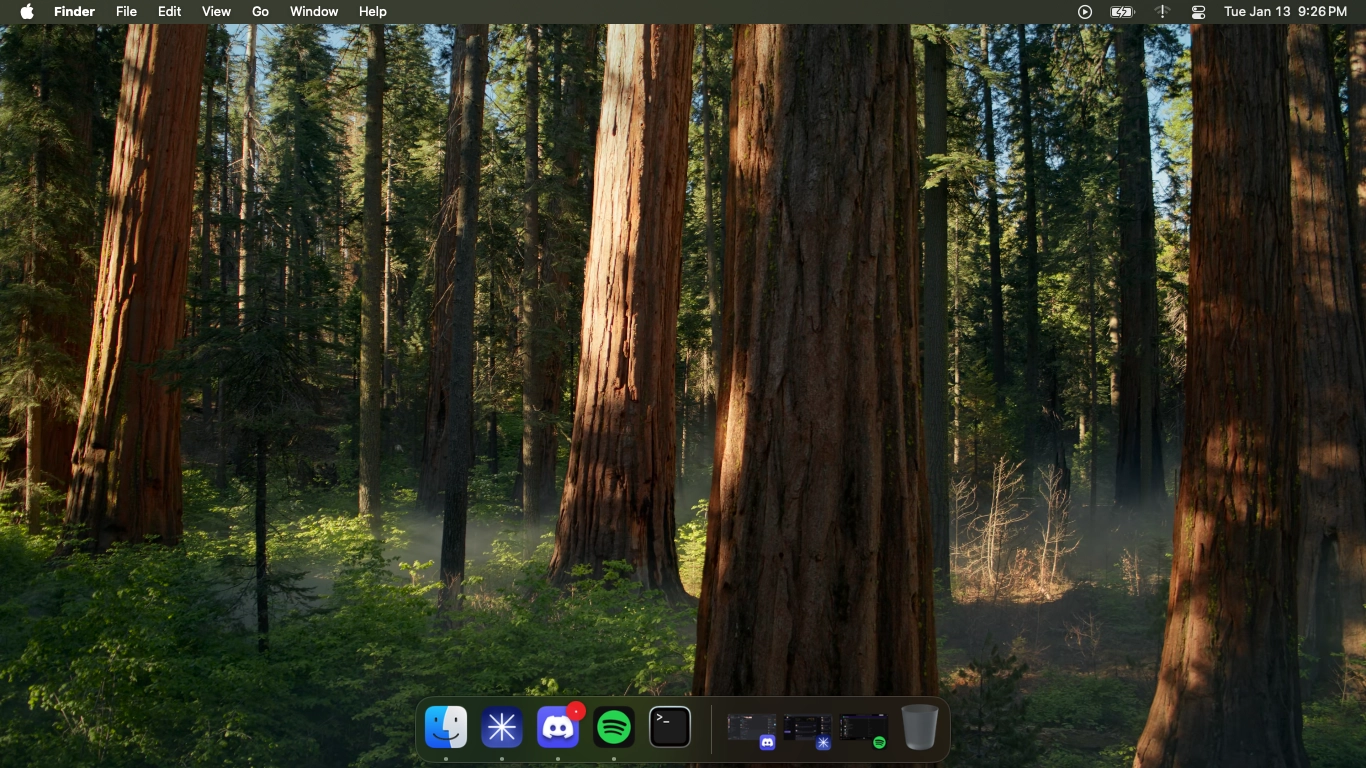
Task: Click the Now Playing menu bar icon
Action: click(1085, 12)
